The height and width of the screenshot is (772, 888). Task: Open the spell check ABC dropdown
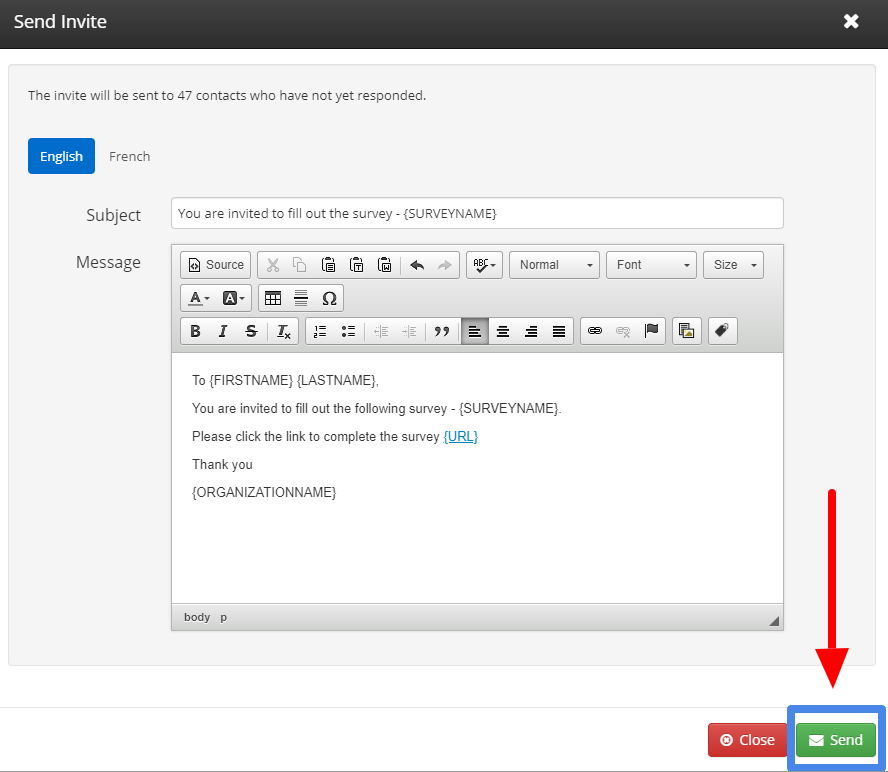484,265
